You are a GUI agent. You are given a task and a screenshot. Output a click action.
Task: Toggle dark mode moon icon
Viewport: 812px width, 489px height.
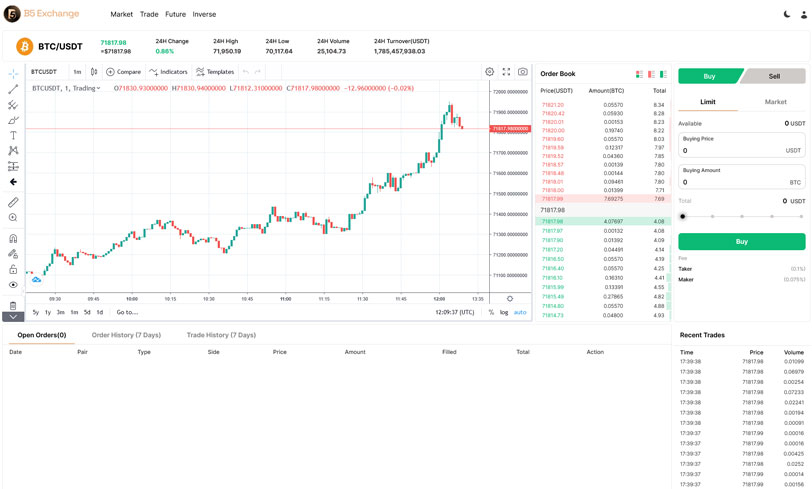[787, 15]
